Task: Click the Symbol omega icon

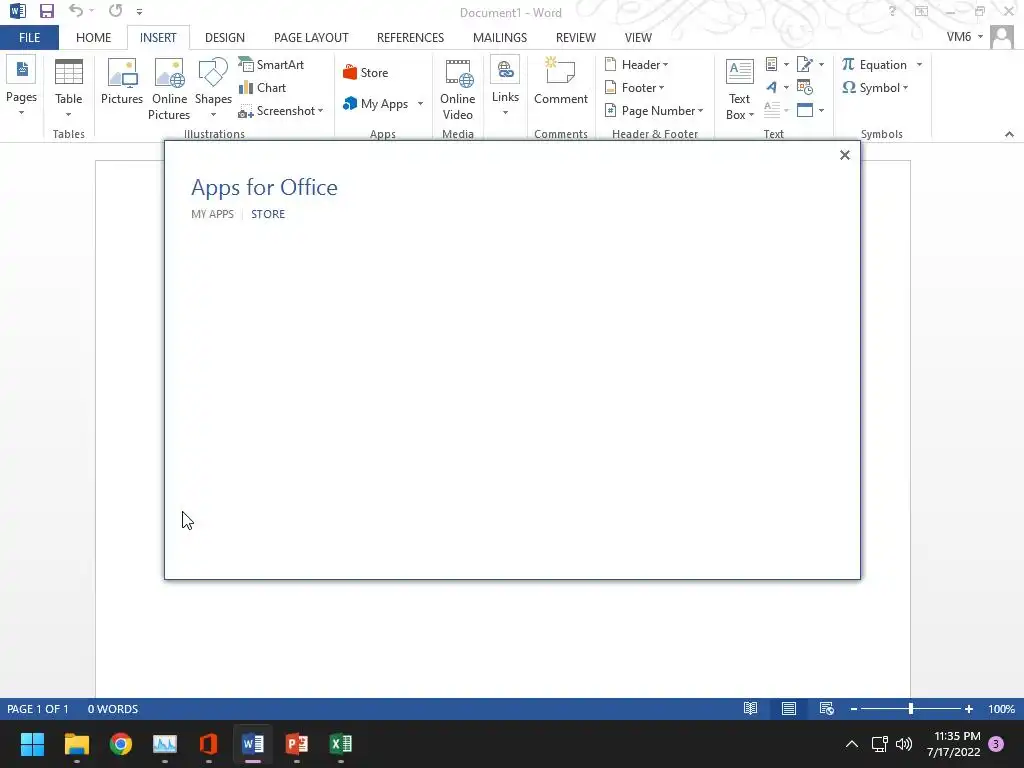Action: tap(849, 88)
